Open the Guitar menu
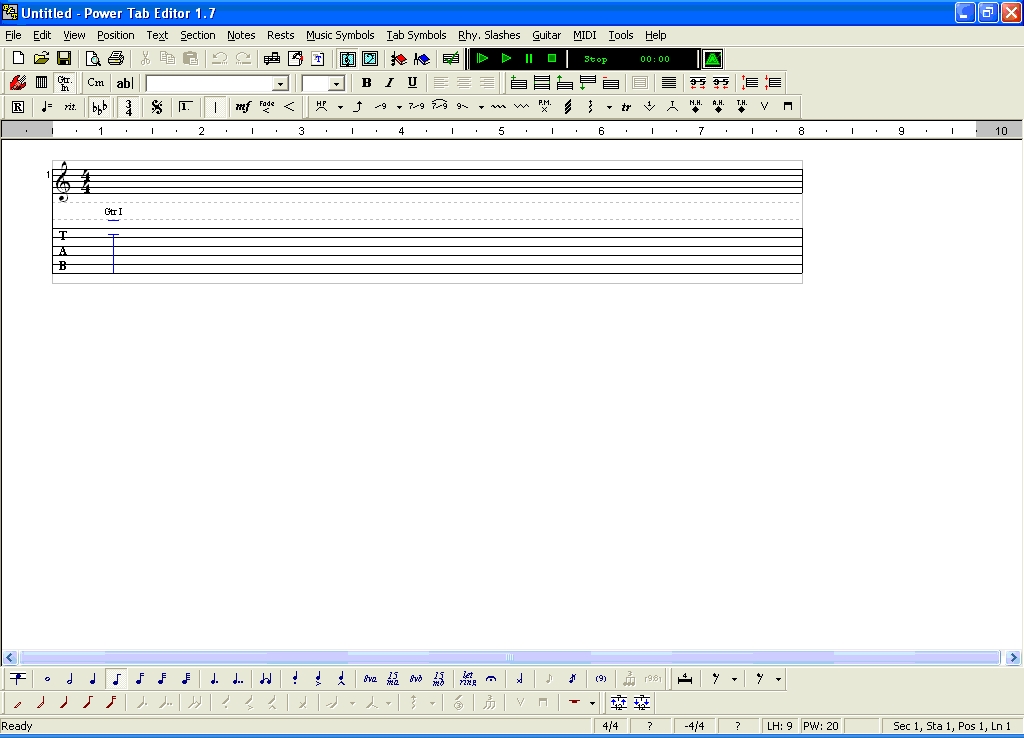The height and width of the screenshot is (738, 1024). tap(547, 35)
